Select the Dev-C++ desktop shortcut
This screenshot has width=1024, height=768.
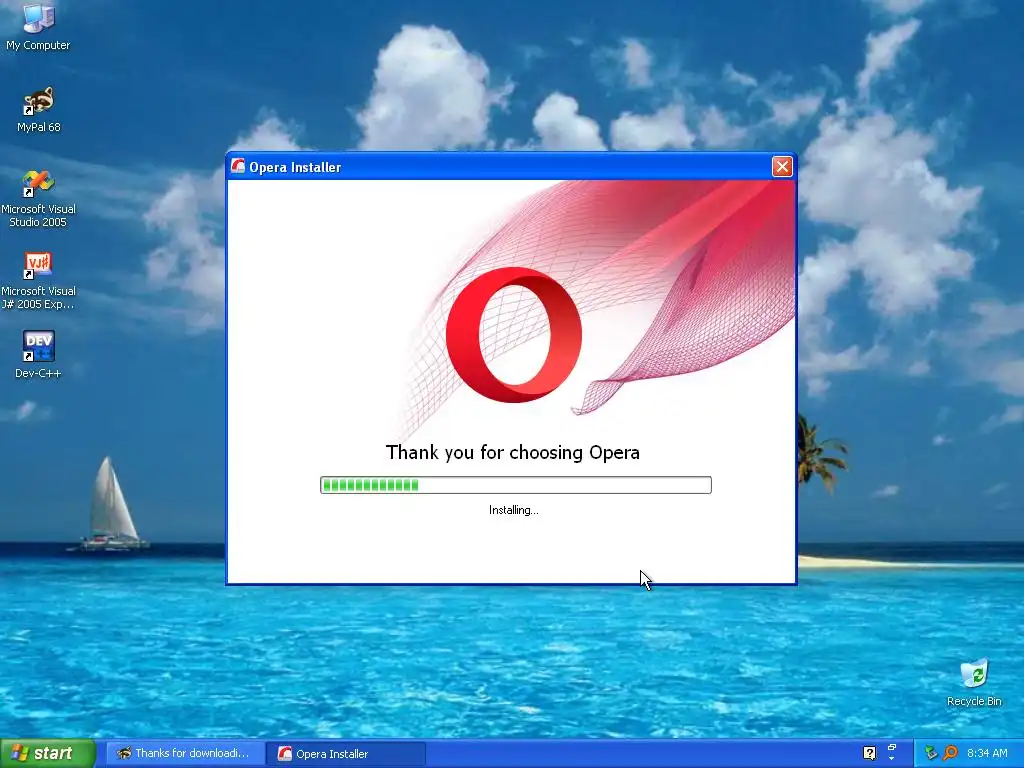[x=38, y=355]
